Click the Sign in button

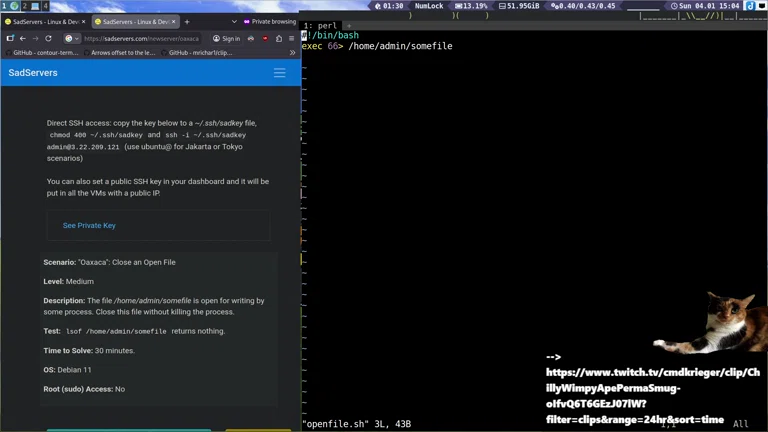point(226,38)
